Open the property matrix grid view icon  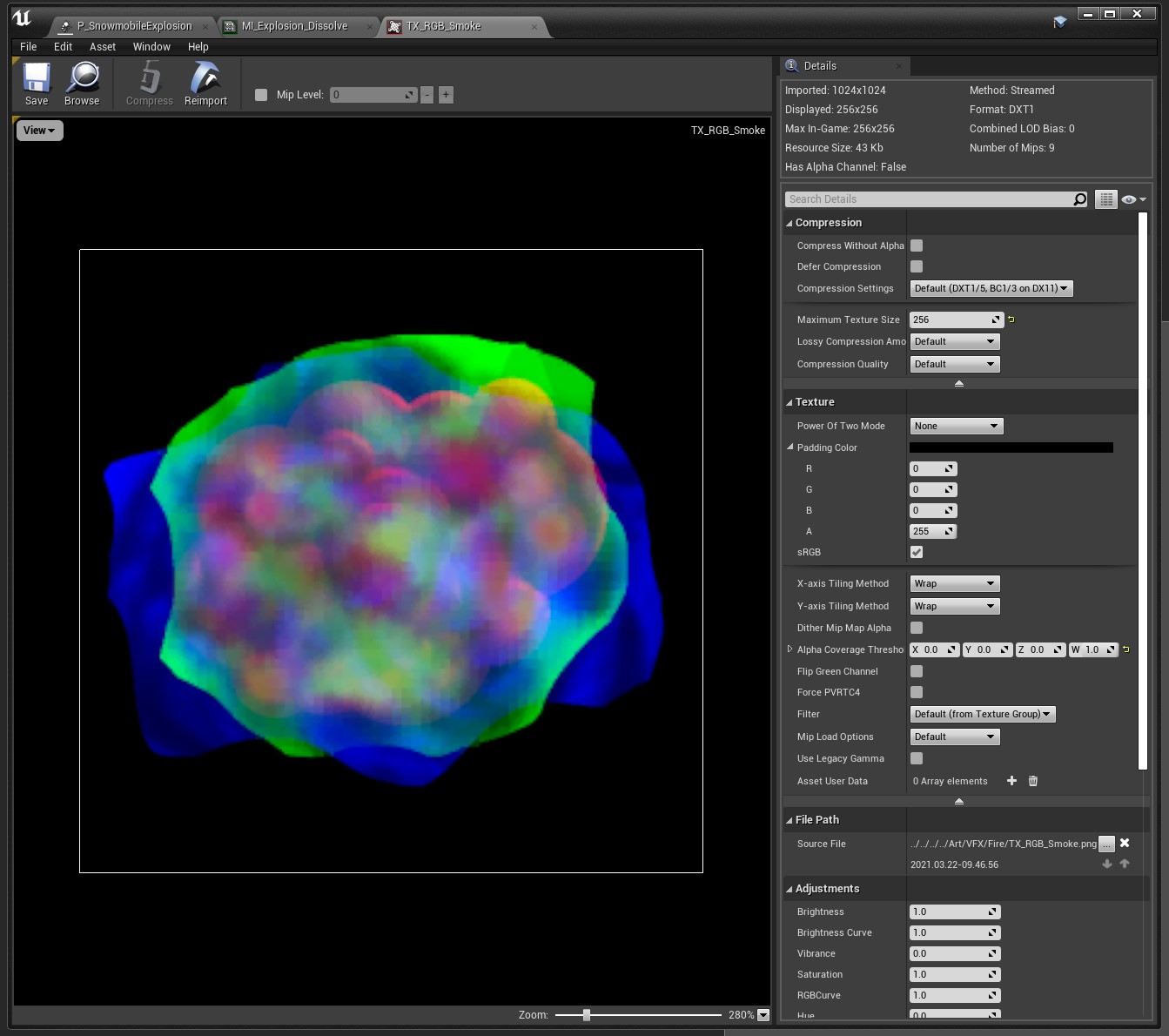(1105, 199)
